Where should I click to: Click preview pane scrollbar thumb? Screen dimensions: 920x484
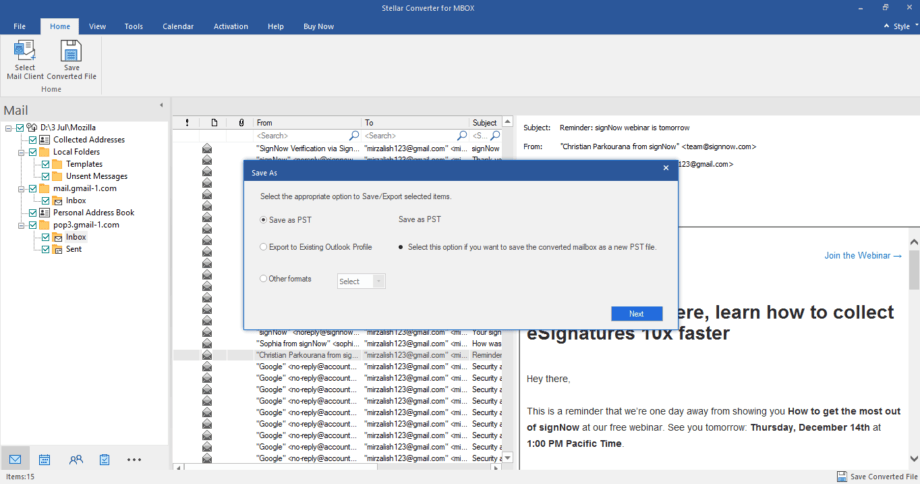tap(914, 269)
